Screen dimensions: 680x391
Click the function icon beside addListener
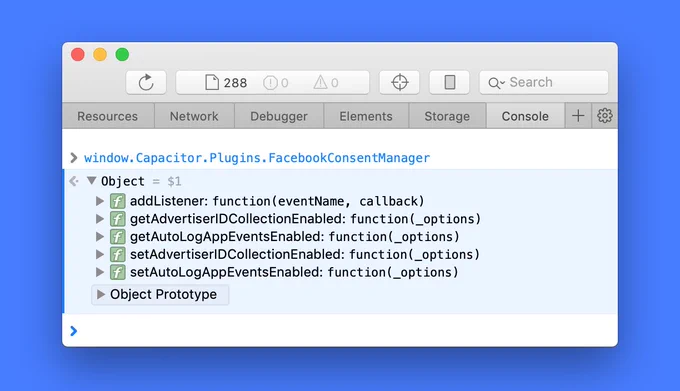click(118, 201)
